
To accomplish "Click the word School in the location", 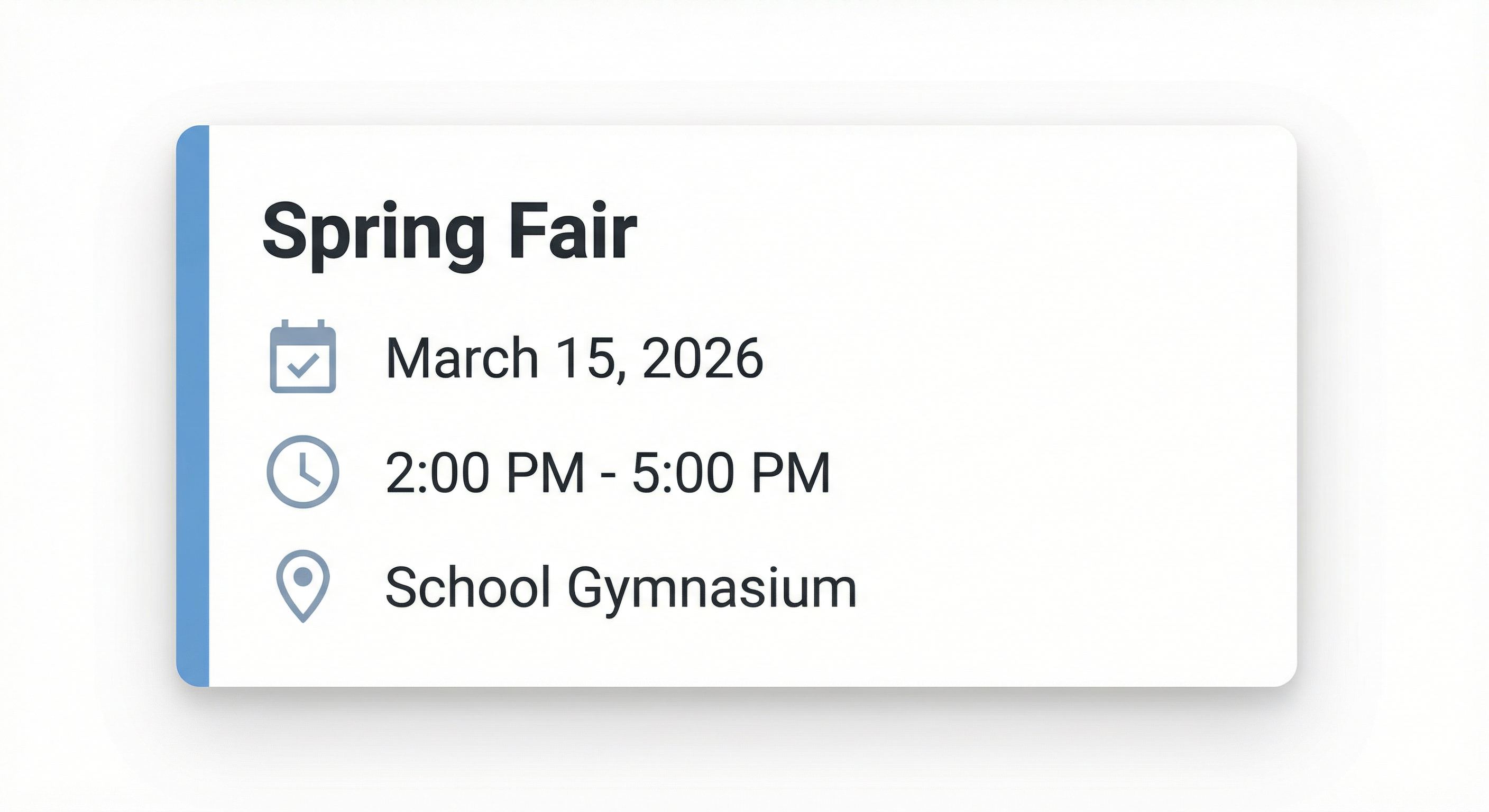I will [467, 587].
